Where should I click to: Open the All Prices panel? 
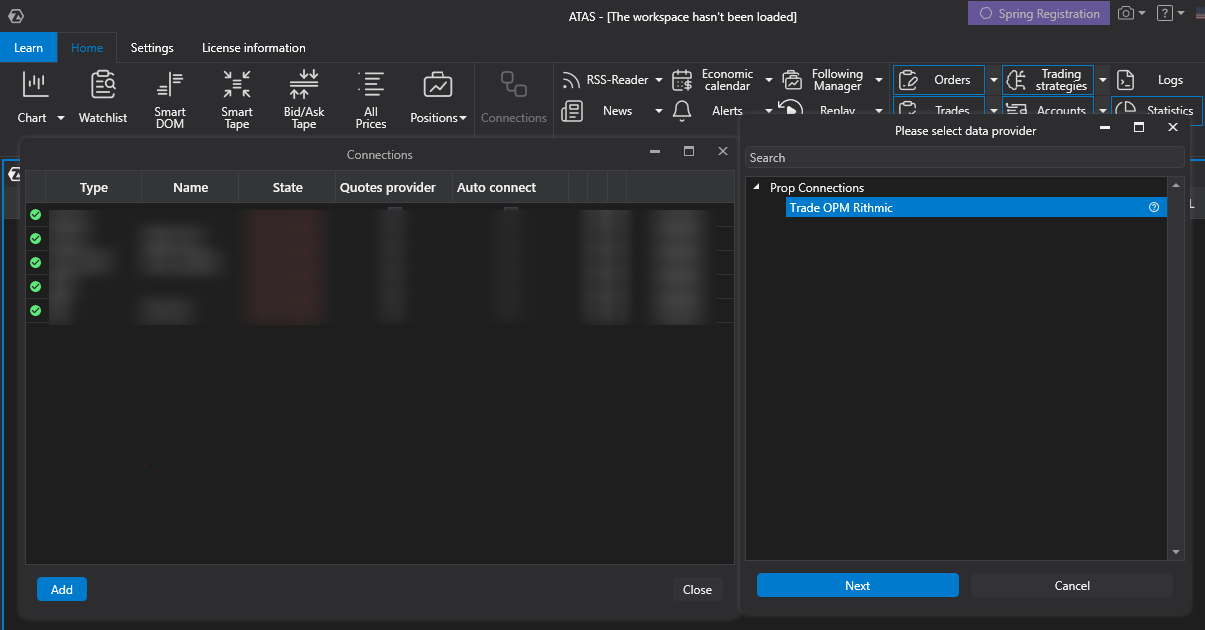(370, 95)
